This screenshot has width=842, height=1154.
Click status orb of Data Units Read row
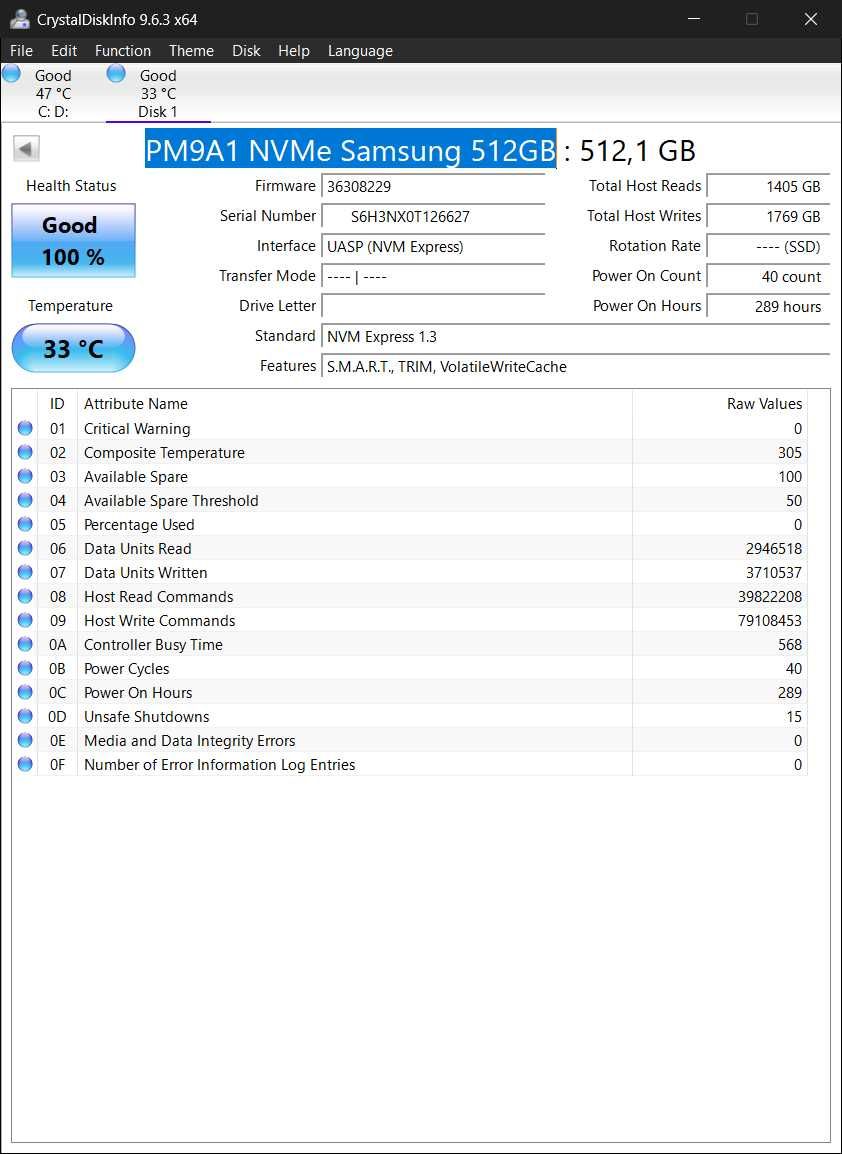[25, 548]
